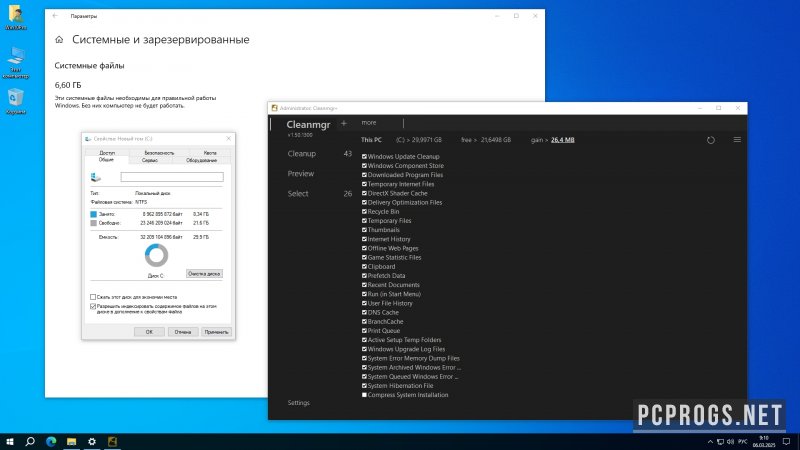Click the РУС language indicator

(x=743, y=442)
